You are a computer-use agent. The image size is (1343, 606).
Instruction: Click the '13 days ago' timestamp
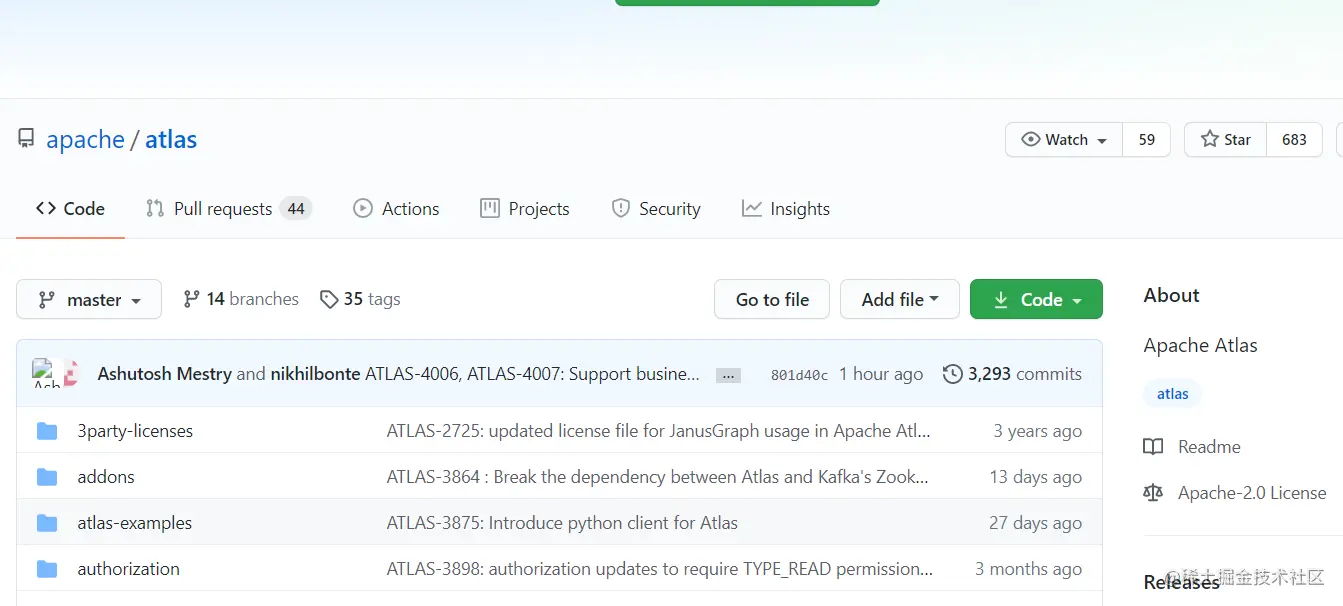[1035, 477]
